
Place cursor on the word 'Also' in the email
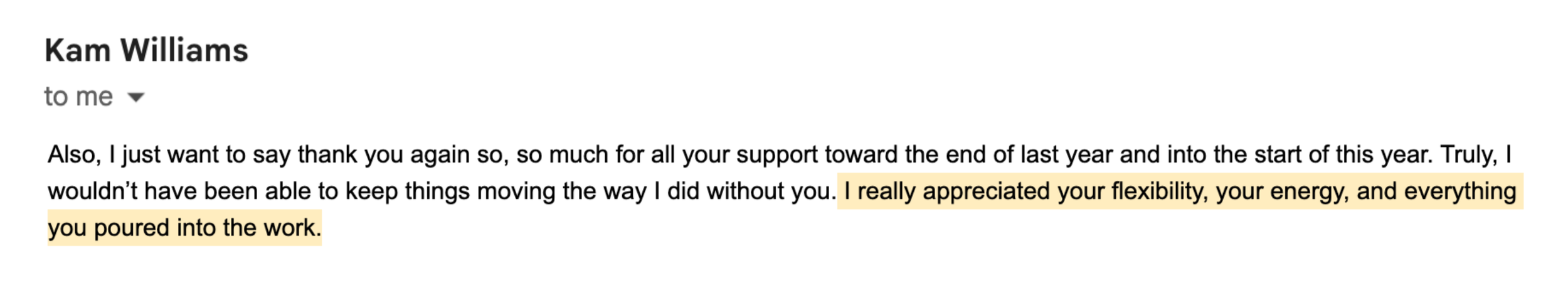tap(73, 154)
